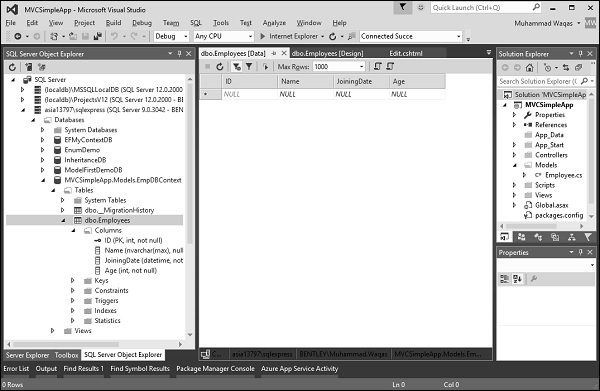Open the Output tab
Screen dimensions: 600x391
point(46,369)
